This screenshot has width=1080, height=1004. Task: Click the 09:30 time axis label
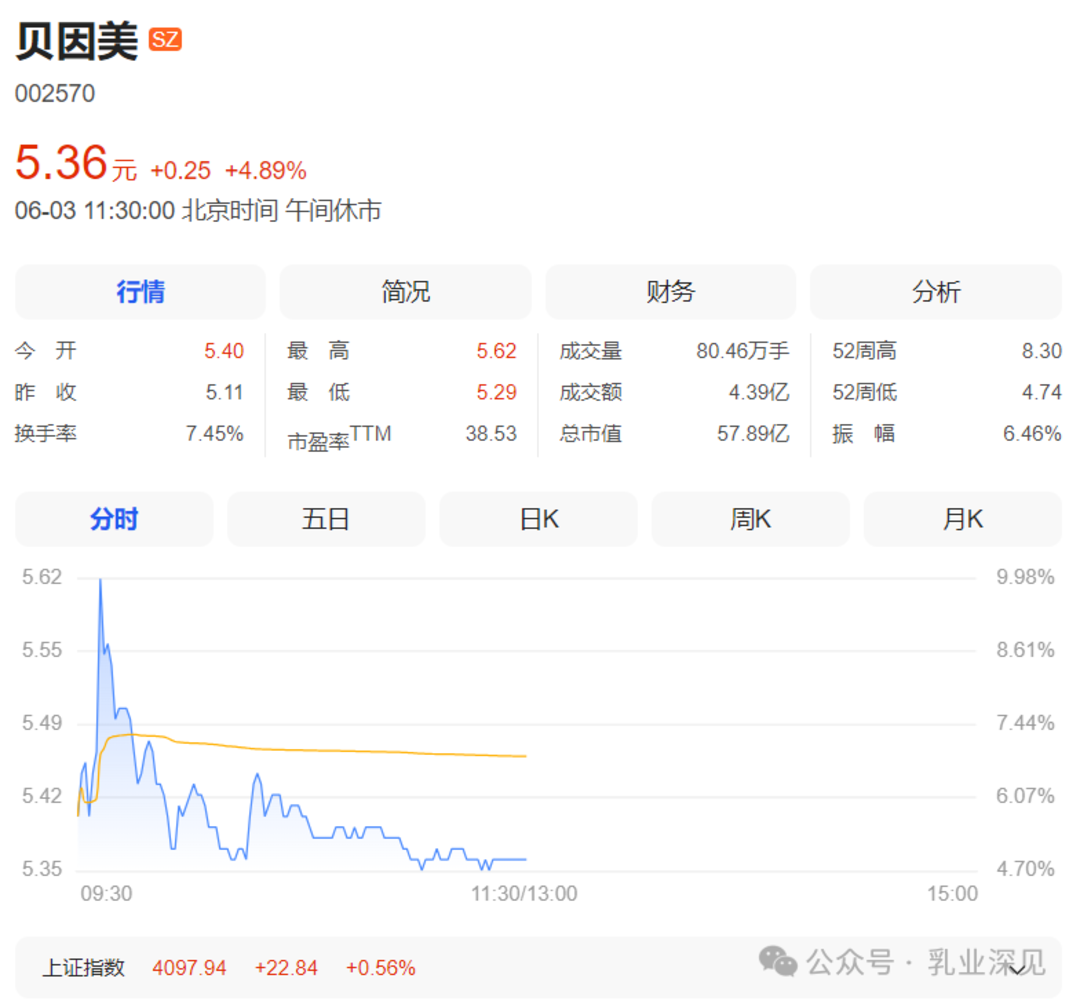[x=106, y=894]
